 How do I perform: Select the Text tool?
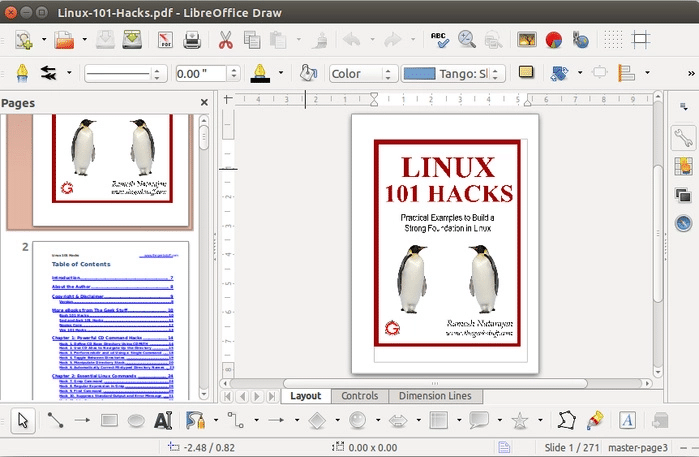tap(163, 420)
